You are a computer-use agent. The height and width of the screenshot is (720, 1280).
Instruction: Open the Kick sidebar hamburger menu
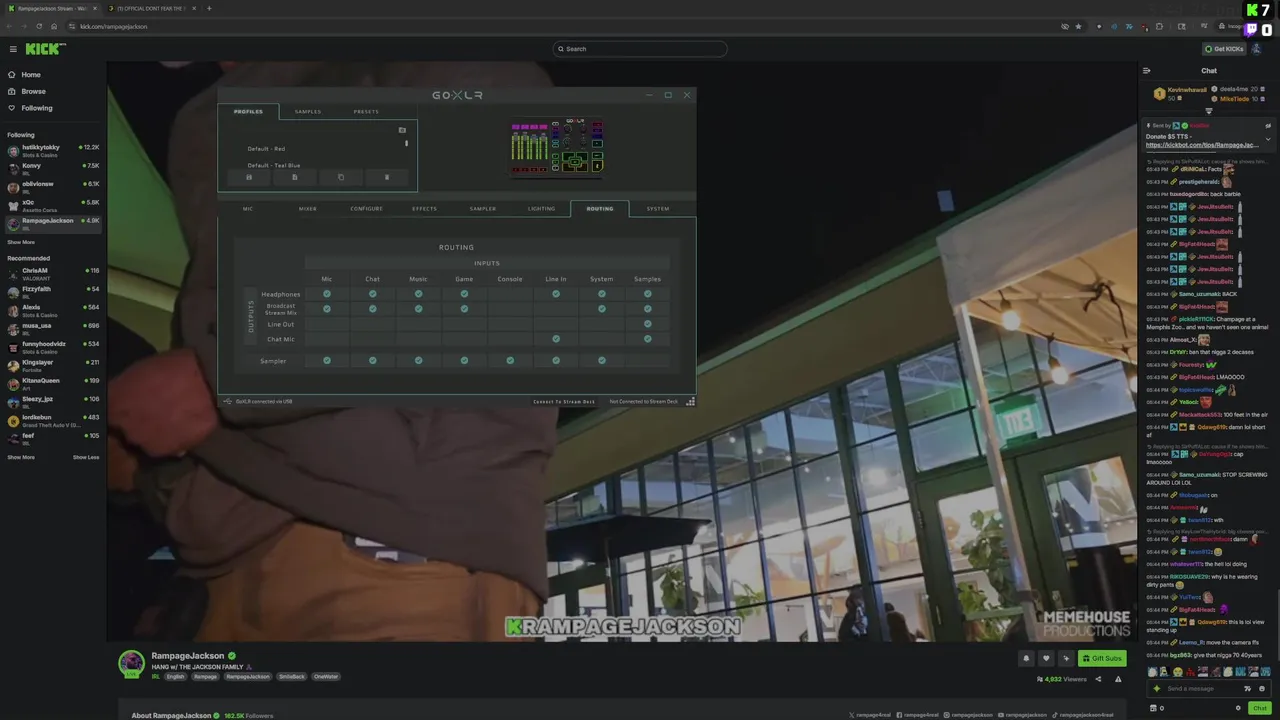pos(13,49)
